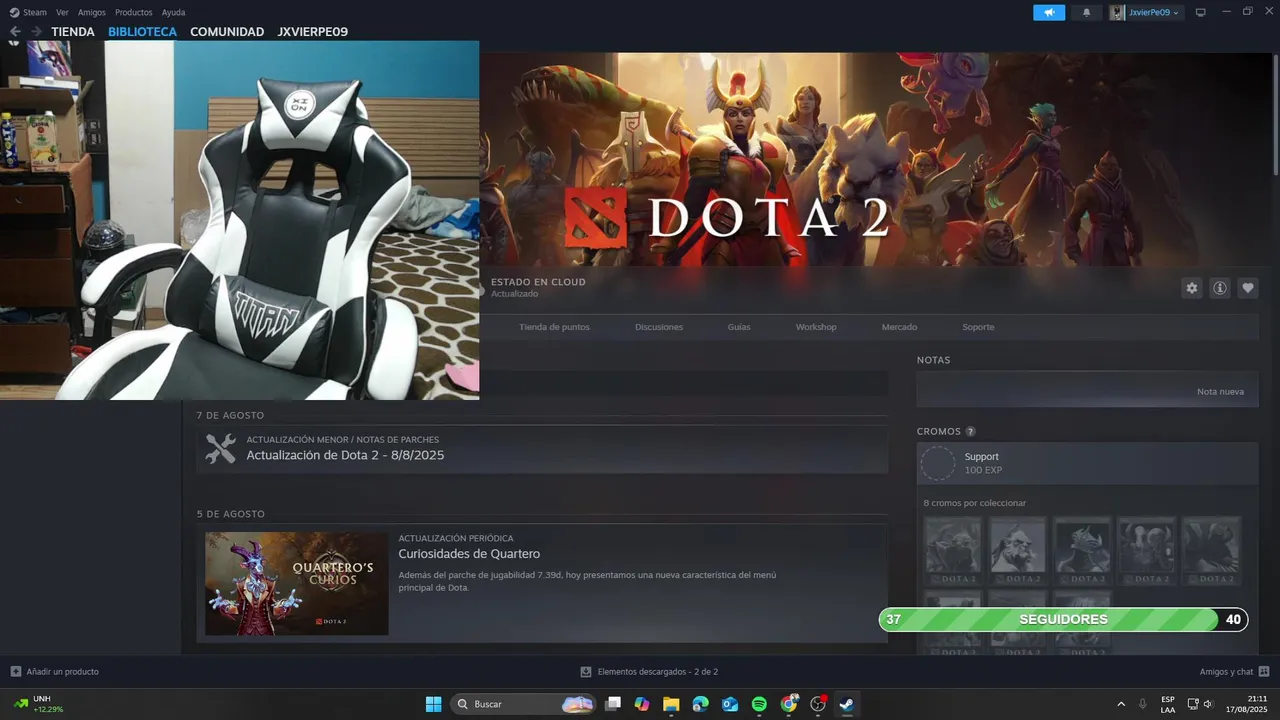Open UNH stock widget in taskbar
The image size is (1280, 720).
click(40, 704)
